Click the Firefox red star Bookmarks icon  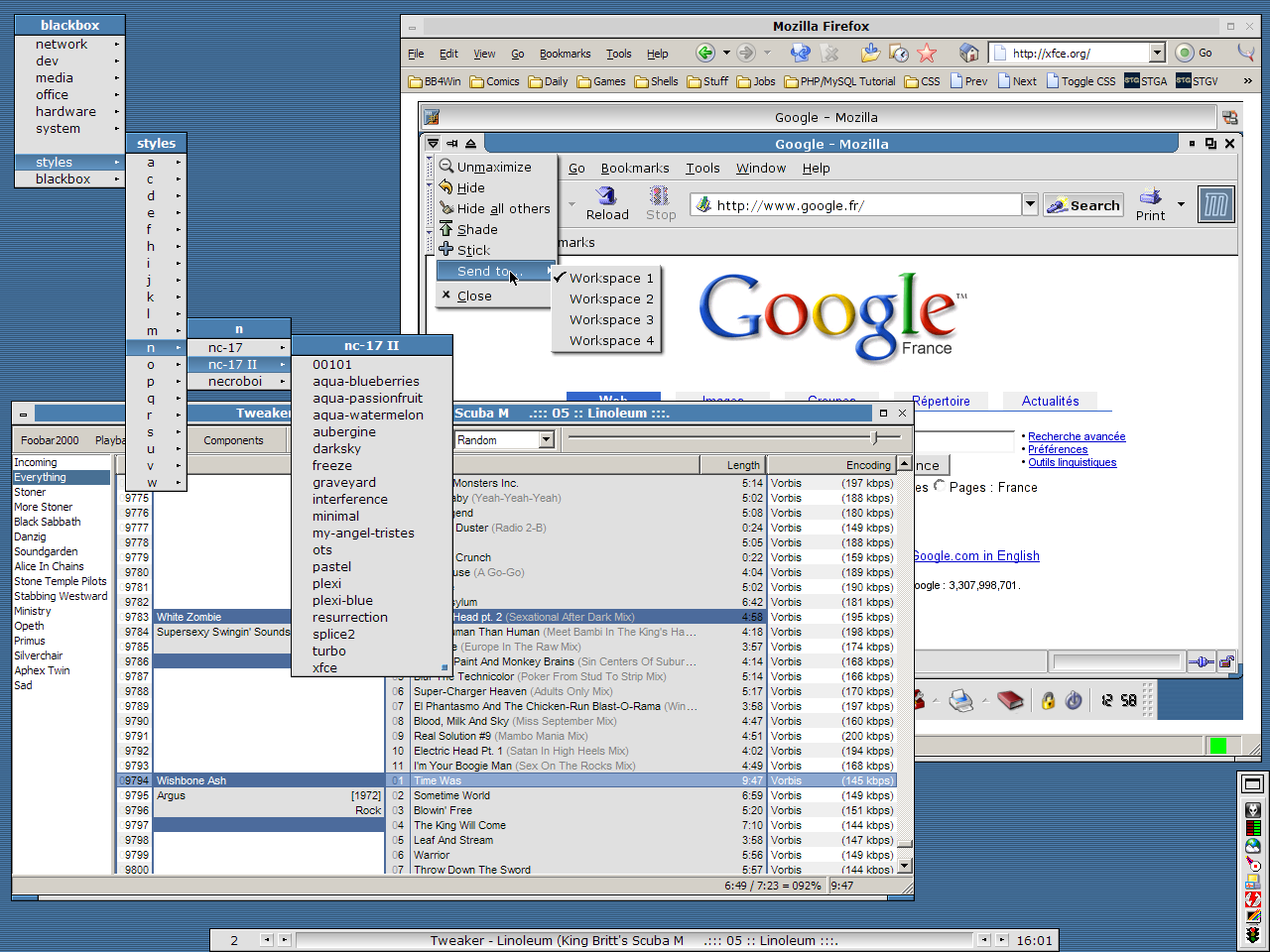(x=927, y=53)
